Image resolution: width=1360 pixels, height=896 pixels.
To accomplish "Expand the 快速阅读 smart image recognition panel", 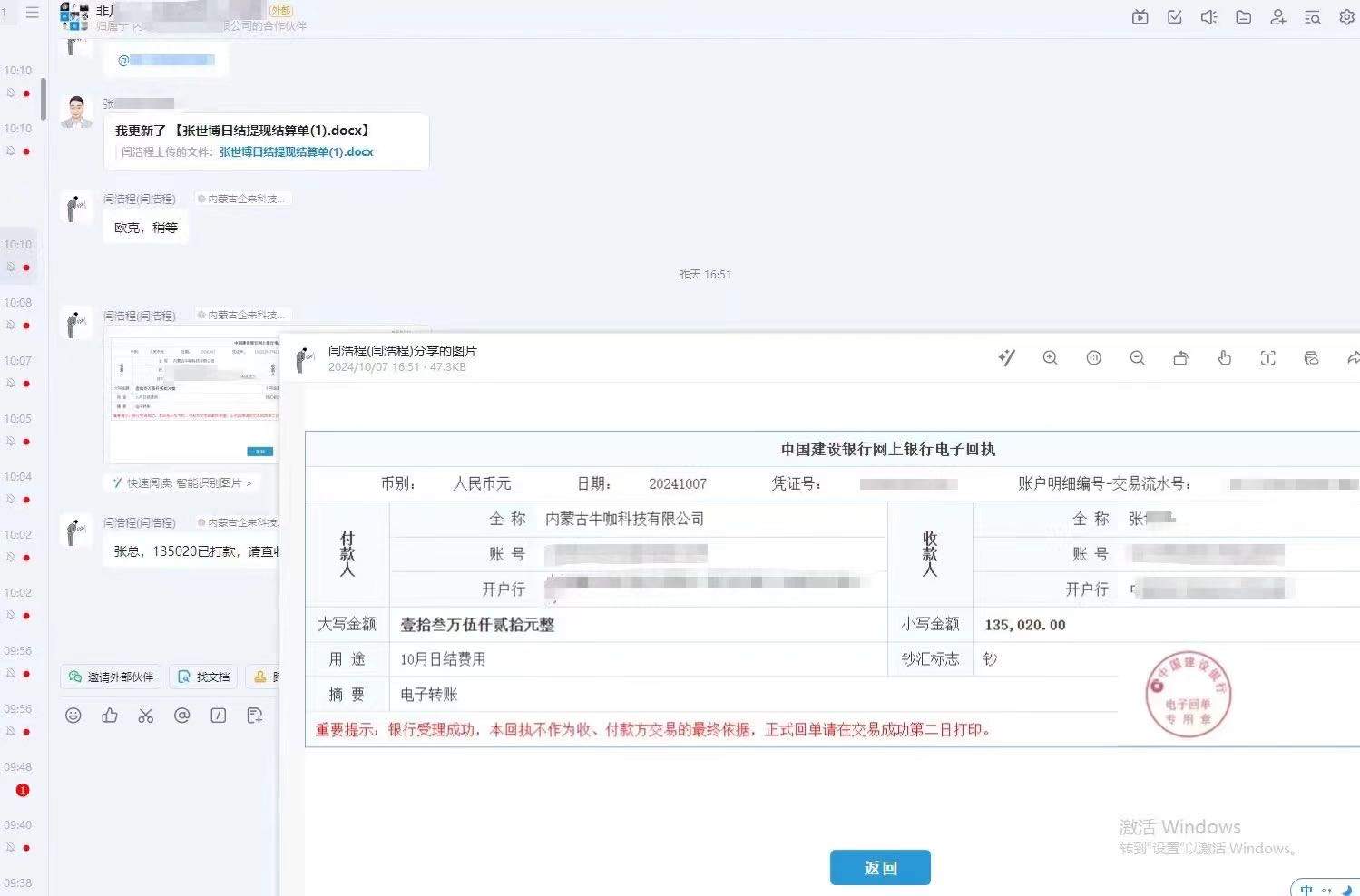I will [182, 482].
